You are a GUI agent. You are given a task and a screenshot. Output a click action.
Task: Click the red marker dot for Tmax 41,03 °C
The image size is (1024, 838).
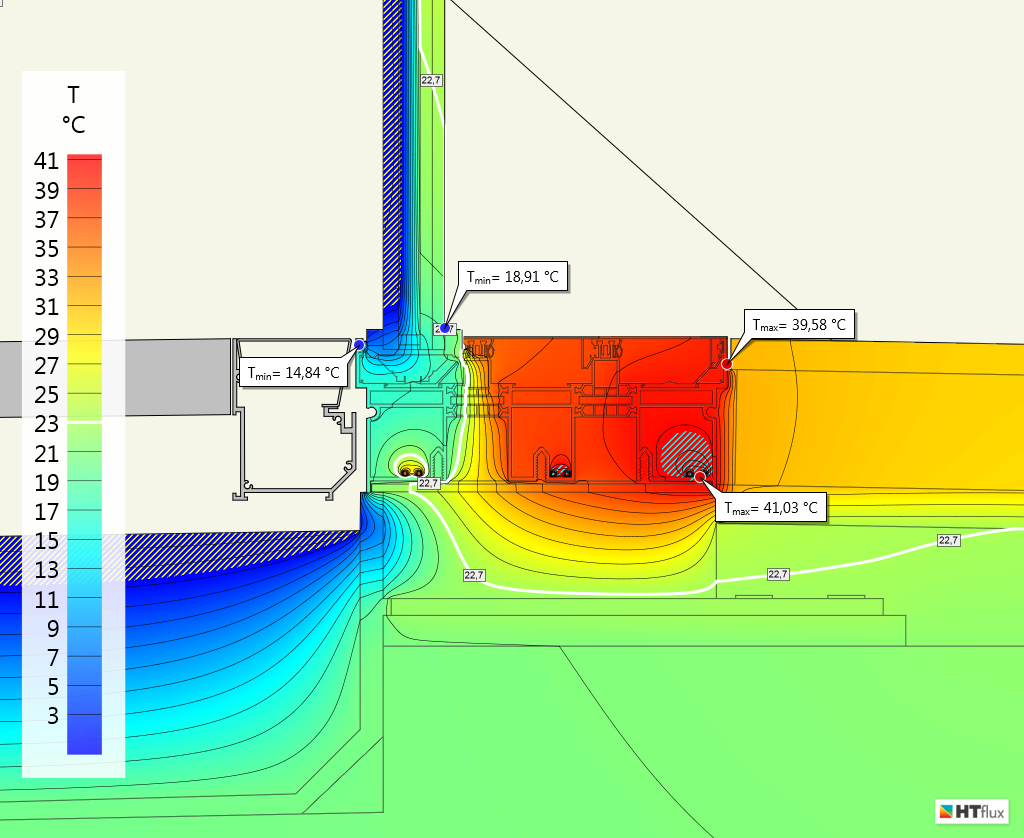(700, 477)
